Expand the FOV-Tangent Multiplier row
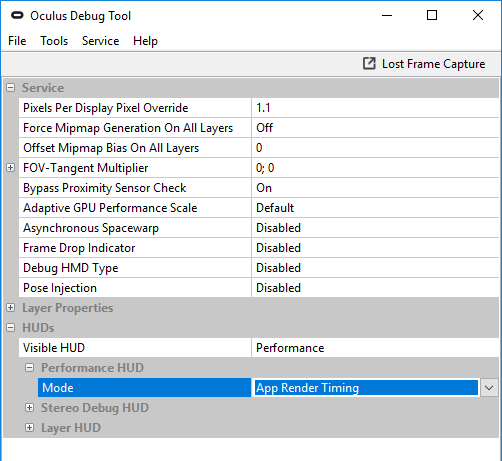The image size is (502, 461). pos(11,168)
